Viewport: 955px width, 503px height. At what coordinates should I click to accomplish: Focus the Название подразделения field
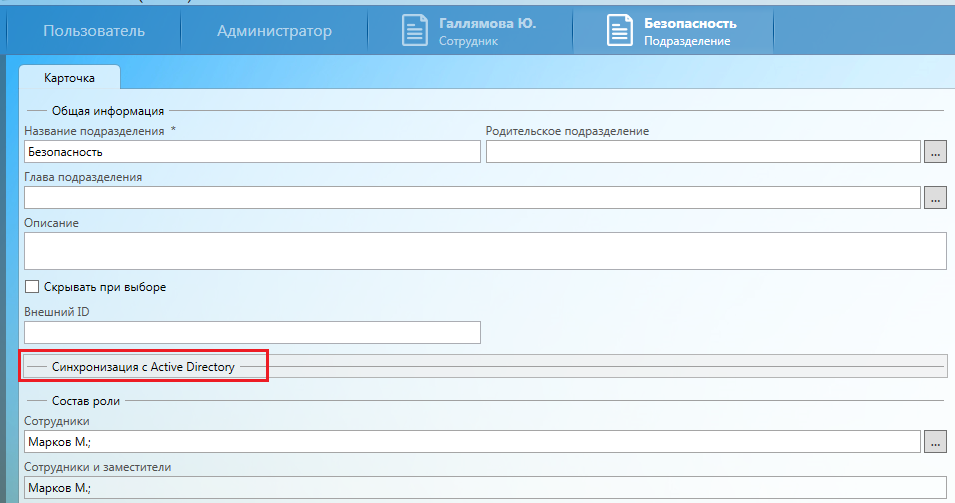[252, 152]
